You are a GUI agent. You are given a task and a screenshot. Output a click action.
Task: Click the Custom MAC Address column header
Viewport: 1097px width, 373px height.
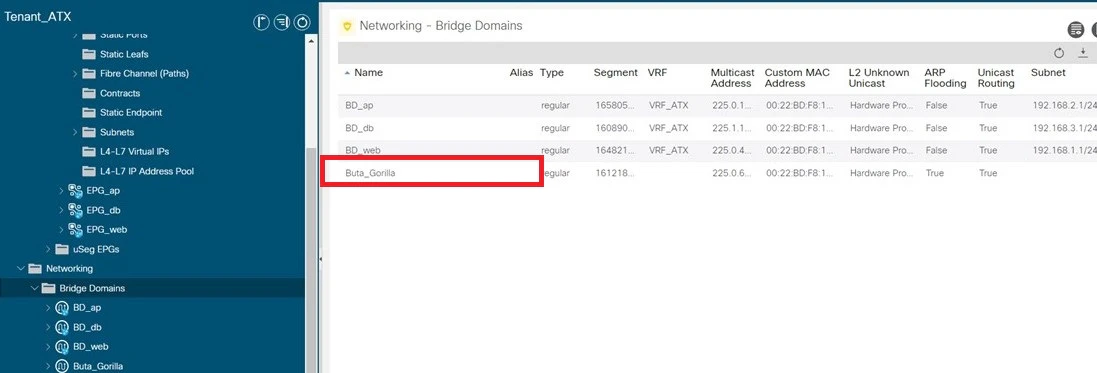coord(798,78)
